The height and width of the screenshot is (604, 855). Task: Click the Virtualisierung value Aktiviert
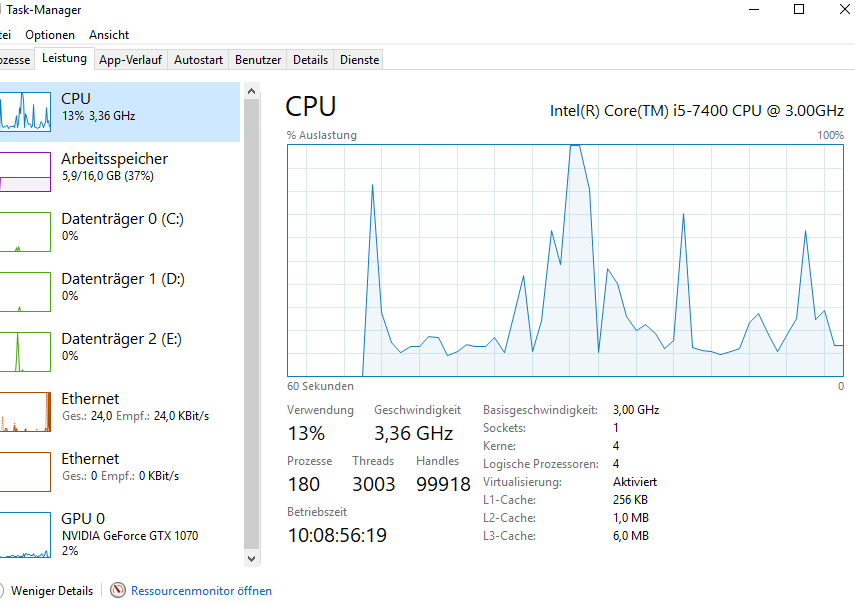pos(635,482)
